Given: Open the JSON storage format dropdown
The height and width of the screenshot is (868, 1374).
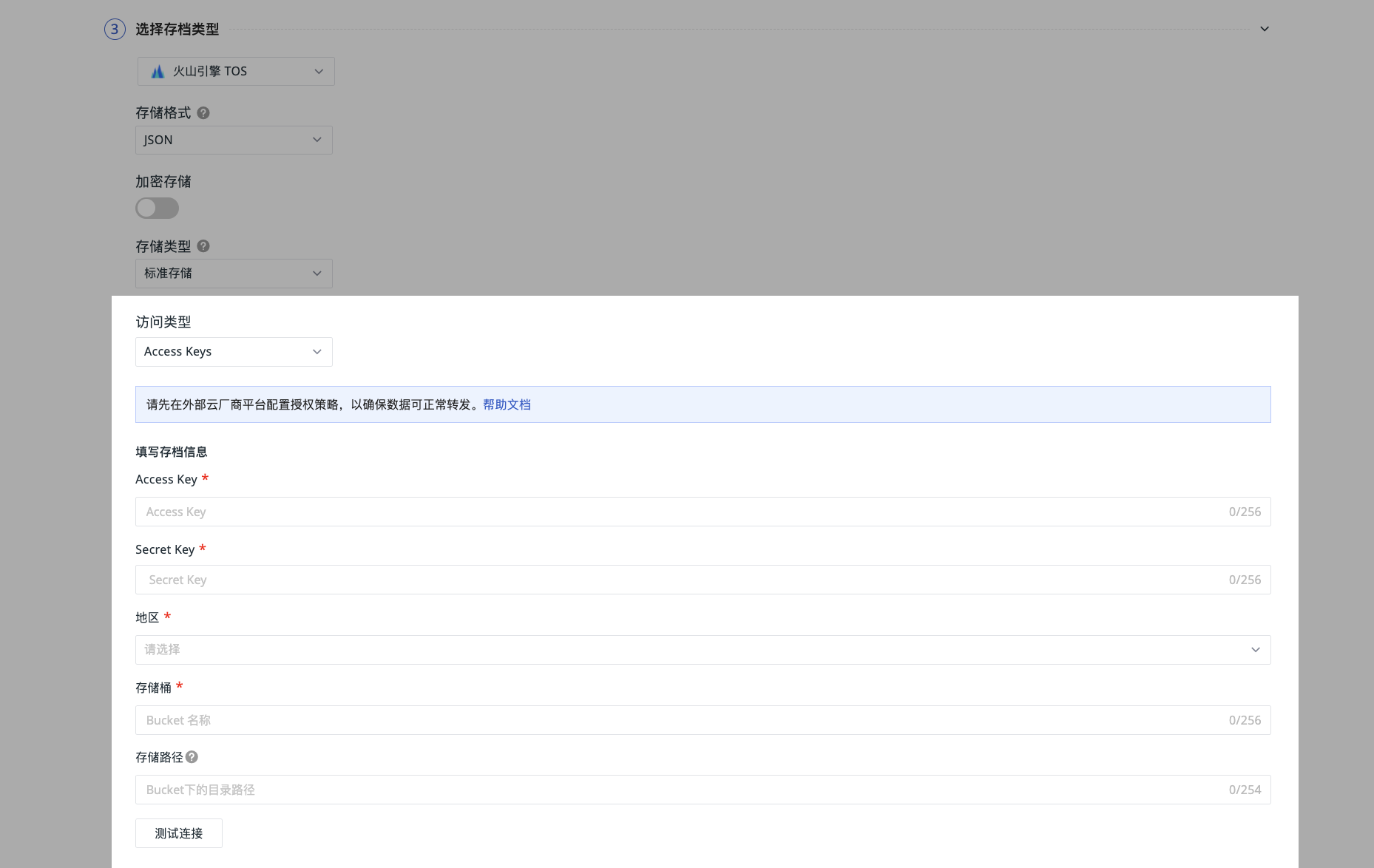Looking at the screenshot, I should pyautogui.click(x=234, y=140).
